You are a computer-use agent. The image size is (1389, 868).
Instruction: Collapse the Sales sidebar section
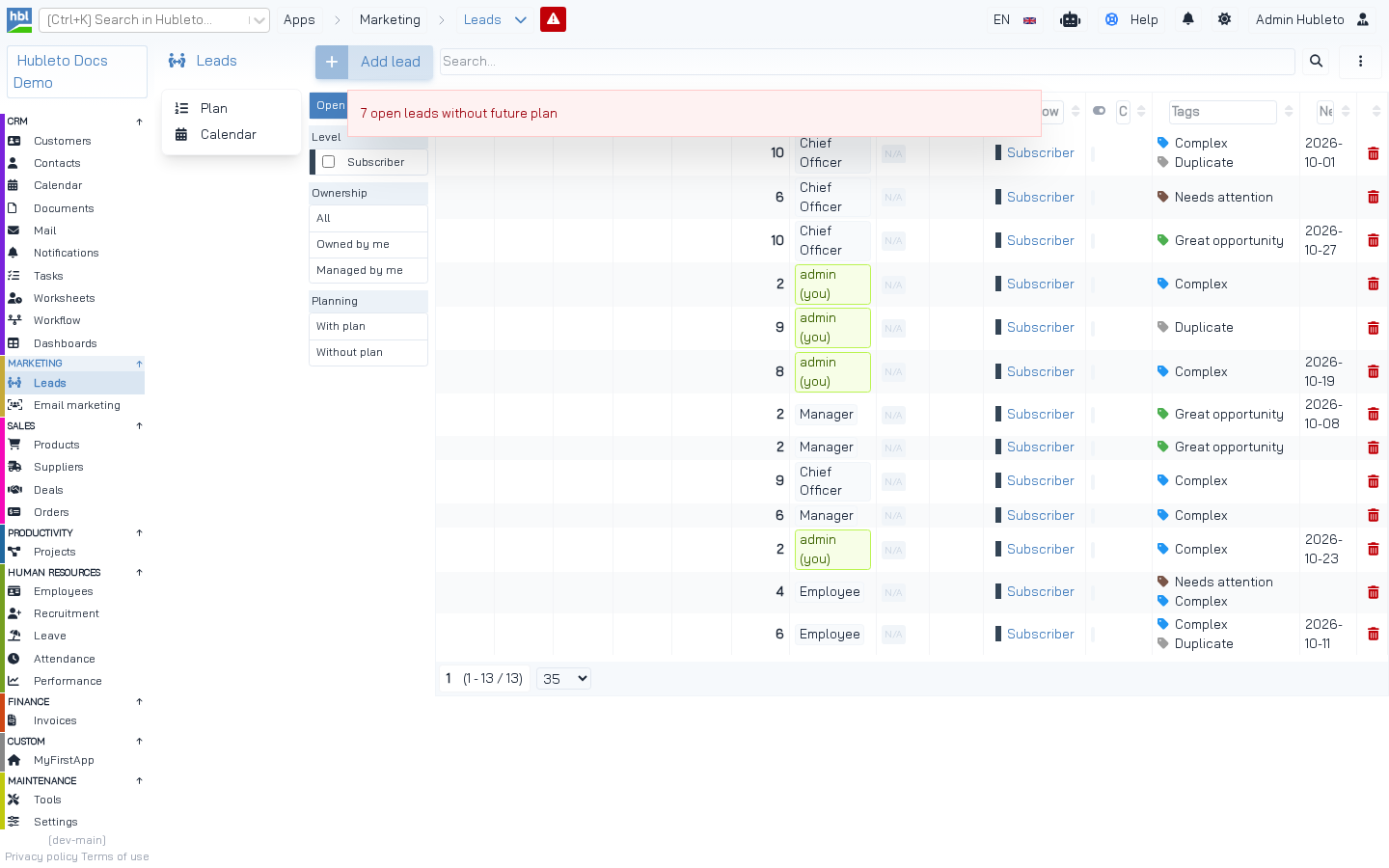coord(139,426)
